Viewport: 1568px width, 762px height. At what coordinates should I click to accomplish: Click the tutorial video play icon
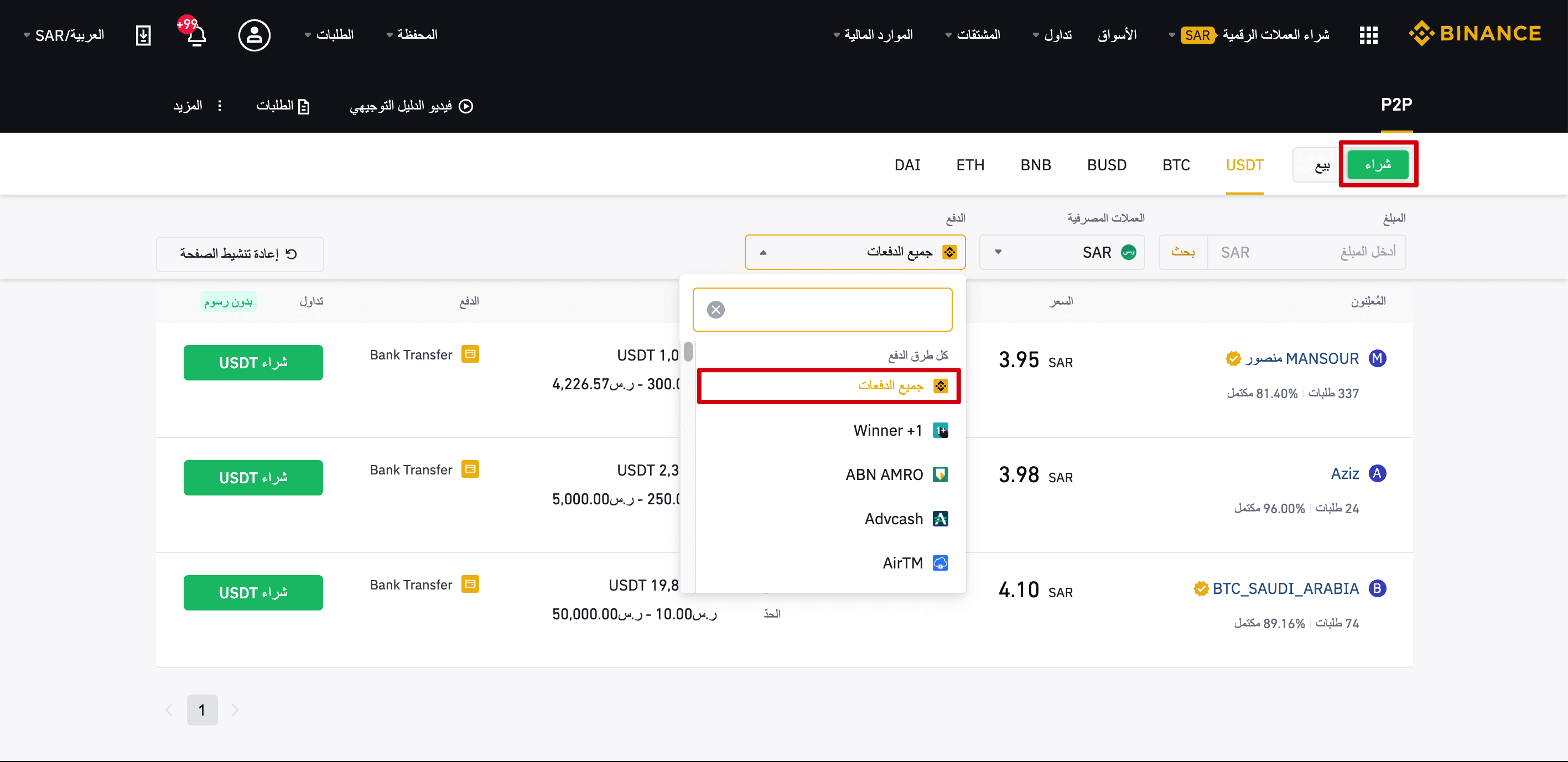pyautogui.click(x=466, y=106)
